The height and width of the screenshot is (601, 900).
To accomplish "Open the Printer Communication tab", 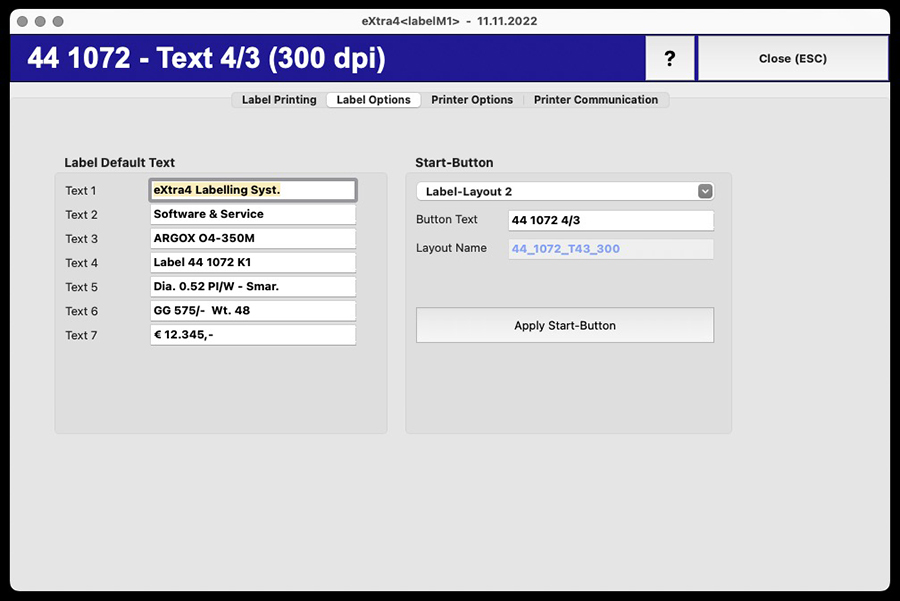I will point(596,100).
